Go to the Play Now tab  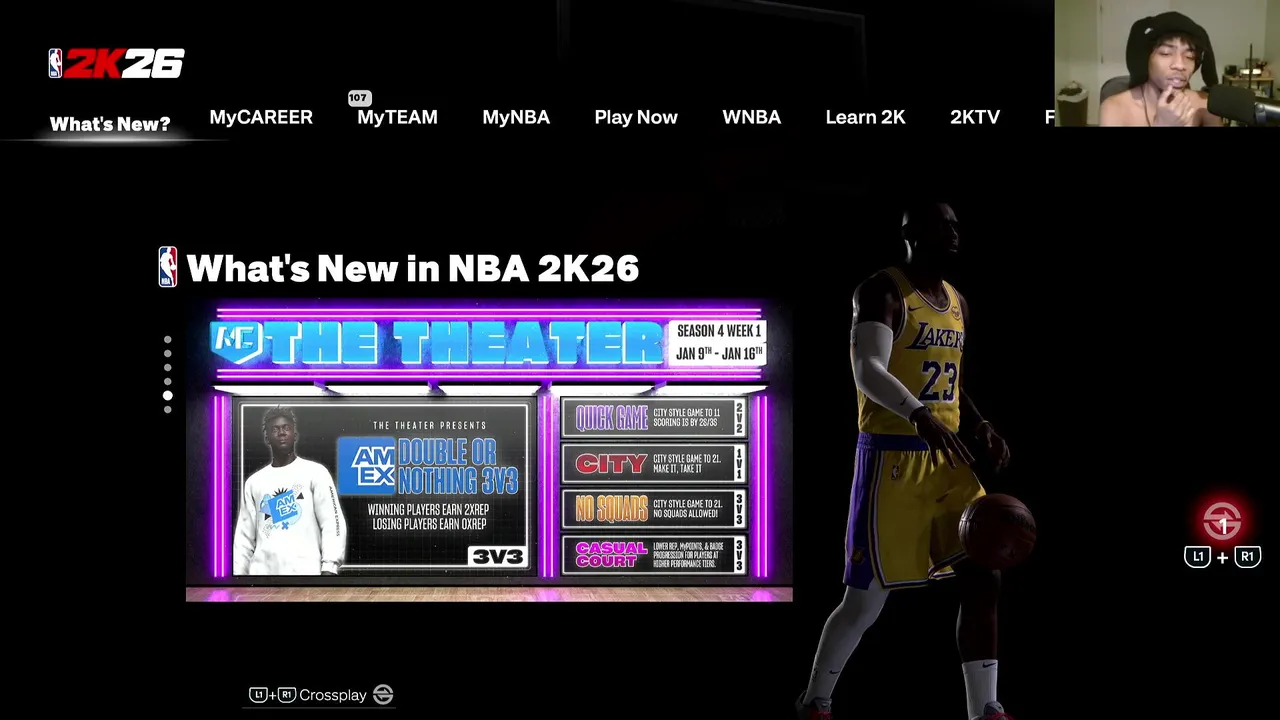[636, 117]
